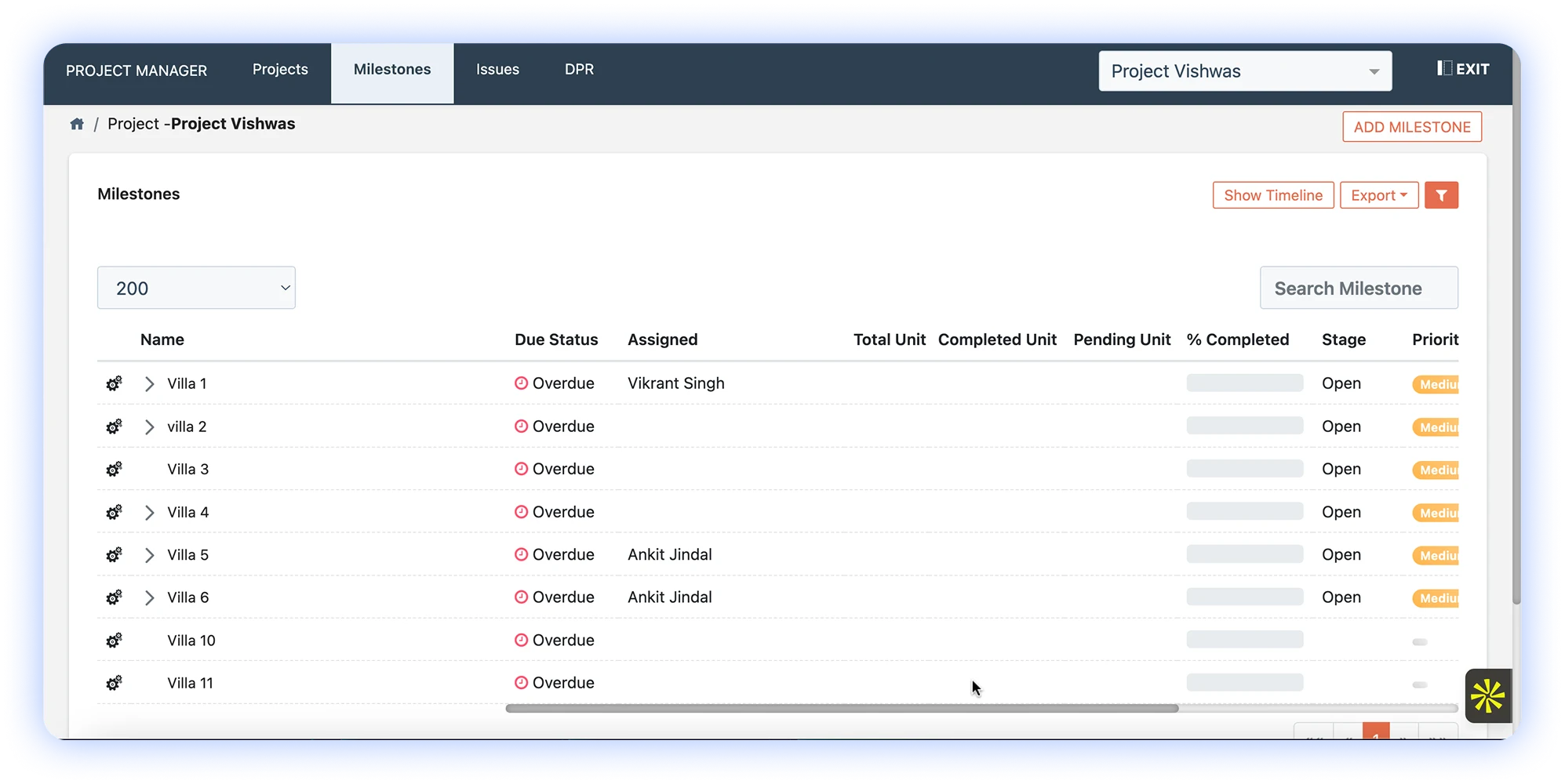1565x784 pixels.
Task: Click the % Completed column header
Action: click(x=1238, y=339)
